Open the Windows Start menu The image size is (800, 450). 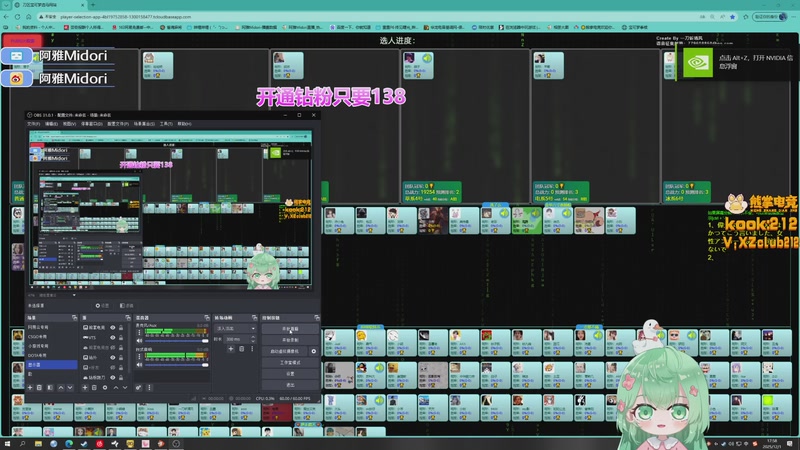(x=8, y=444)
